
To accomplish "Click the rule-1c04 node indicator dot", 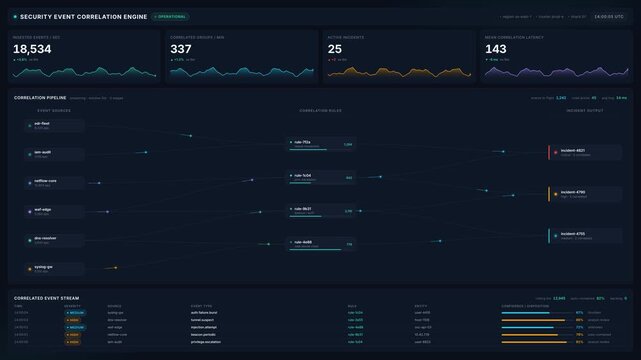I will (x=291, y=175).
